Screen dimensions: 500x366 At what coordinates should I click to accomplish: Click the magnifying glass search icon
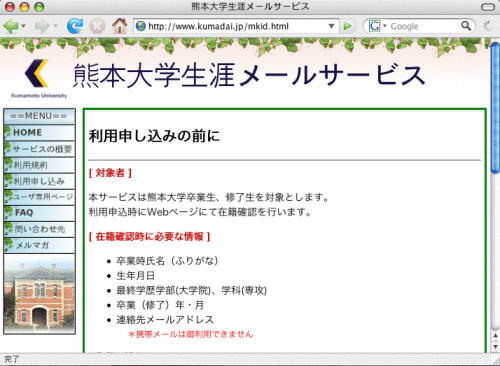(466, 26)
